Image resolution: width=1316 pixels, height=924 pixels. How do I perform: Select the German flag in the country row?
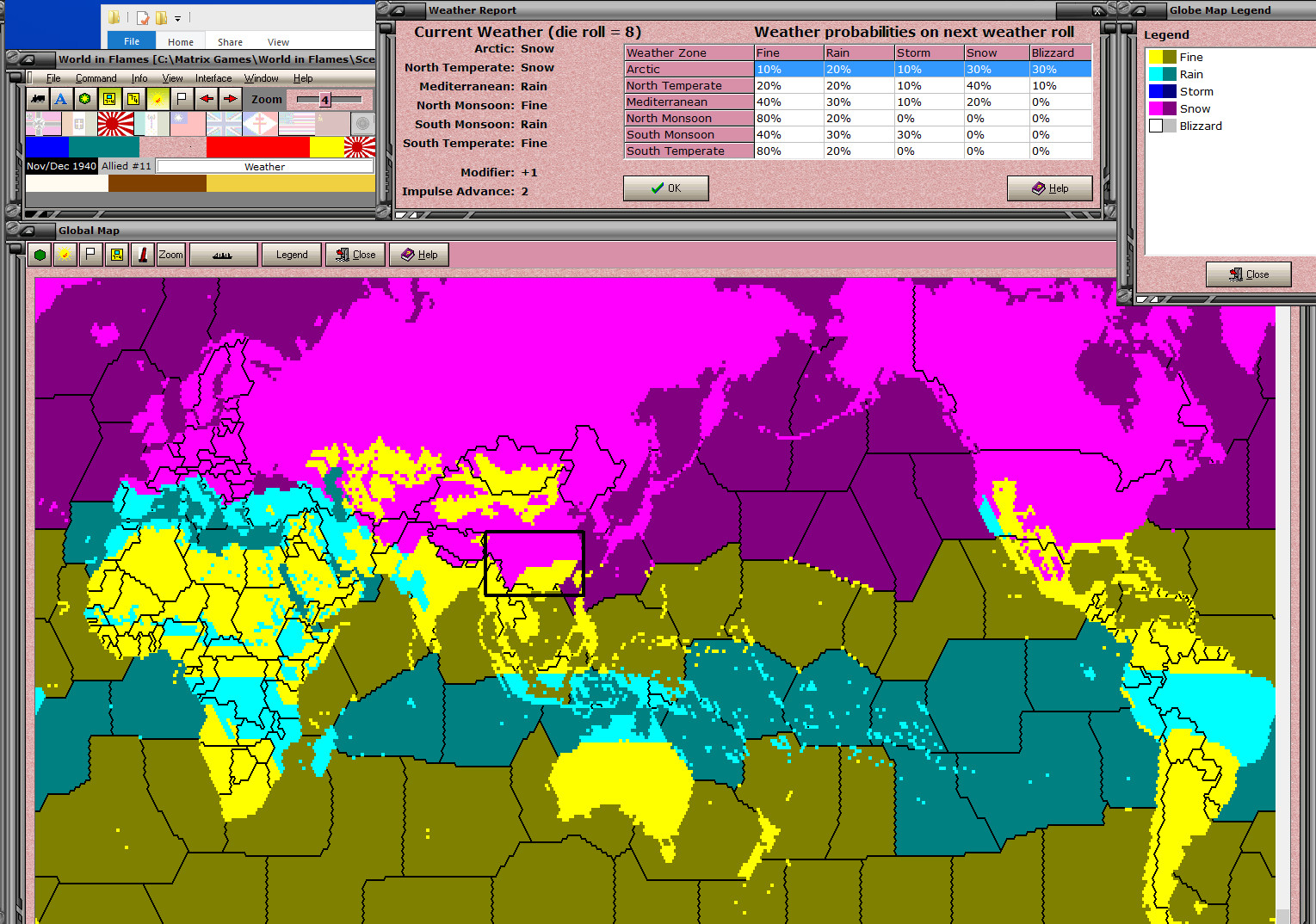43,124
